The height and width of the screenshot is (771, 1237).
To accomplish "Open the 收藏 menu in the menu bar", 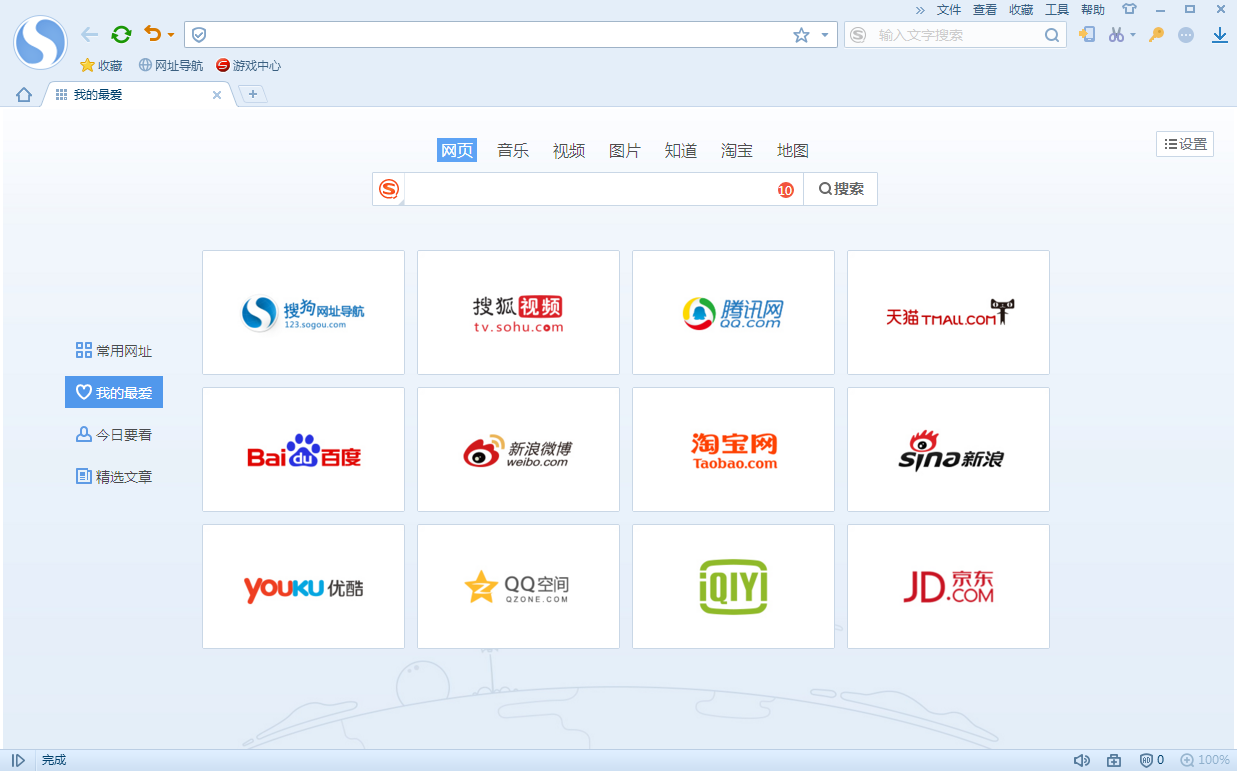I will point(1021,10).
